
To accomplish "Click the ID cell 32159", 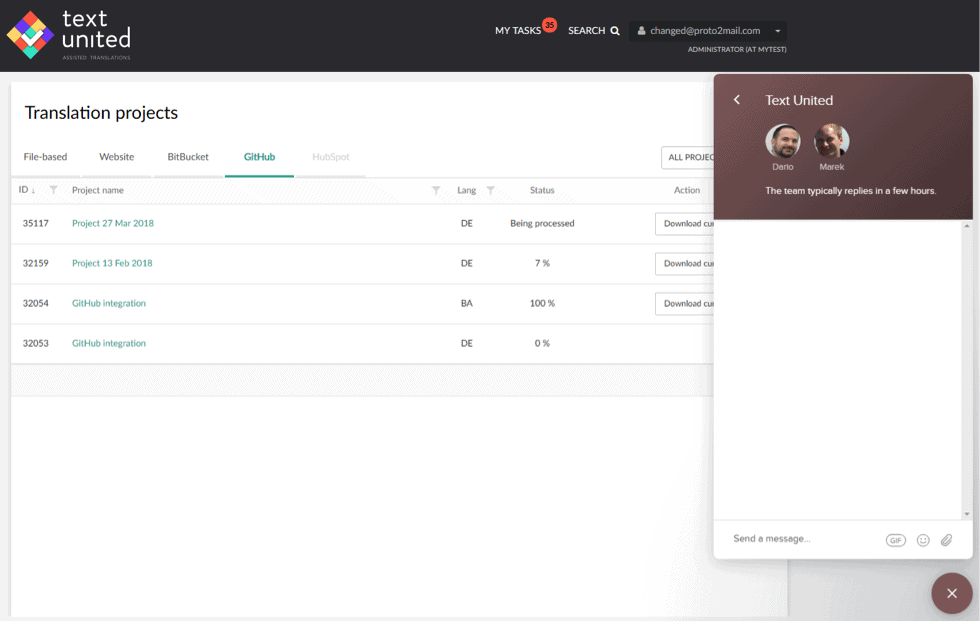I will click(x=36, y=263).
